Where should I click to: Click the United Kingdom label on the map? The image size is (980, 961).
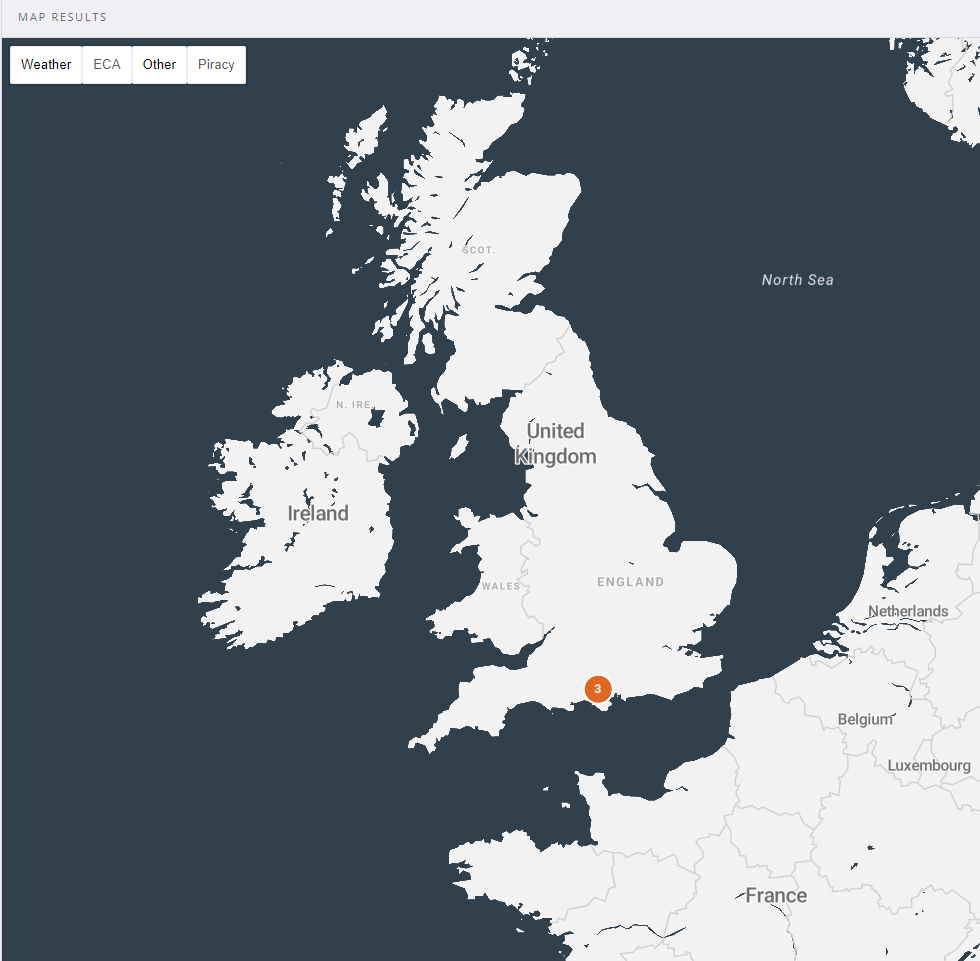point(556,443)
